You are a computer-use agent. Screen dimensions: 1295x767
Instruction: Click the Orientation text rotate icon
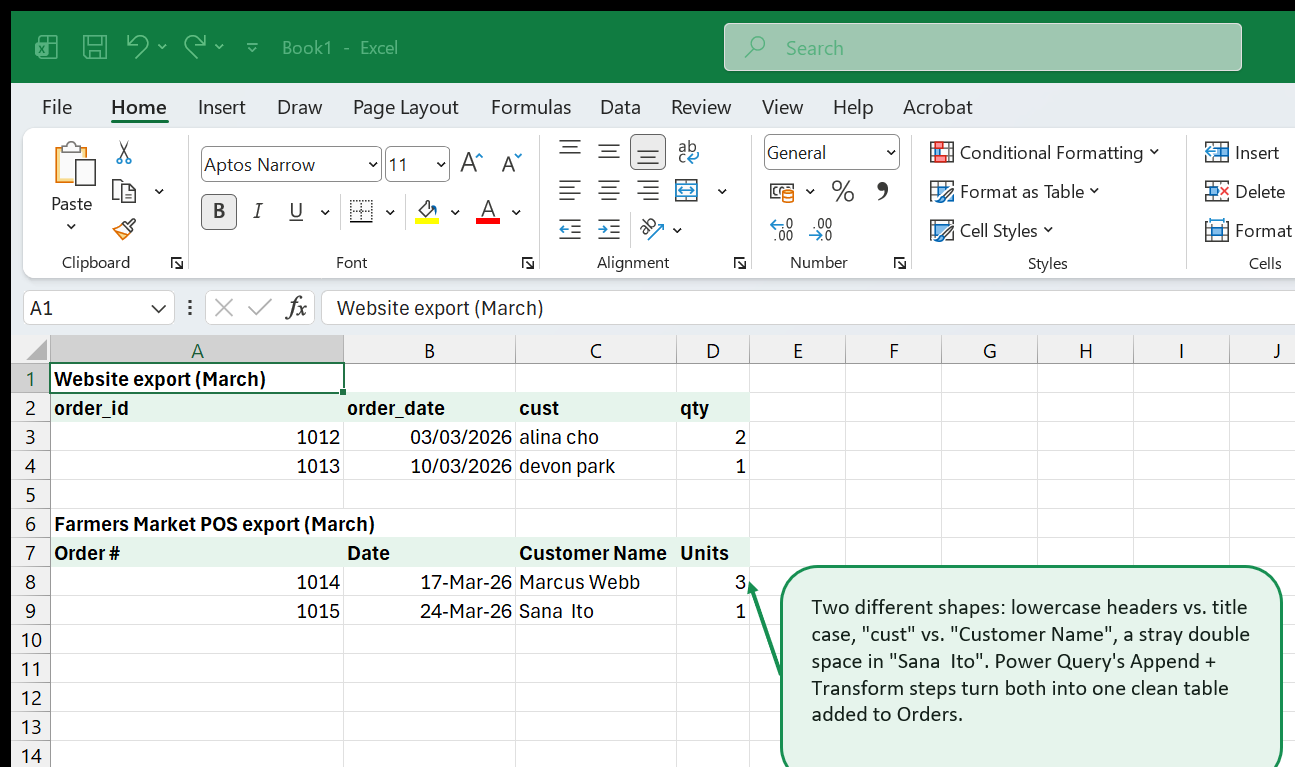[x=652, y=229]
